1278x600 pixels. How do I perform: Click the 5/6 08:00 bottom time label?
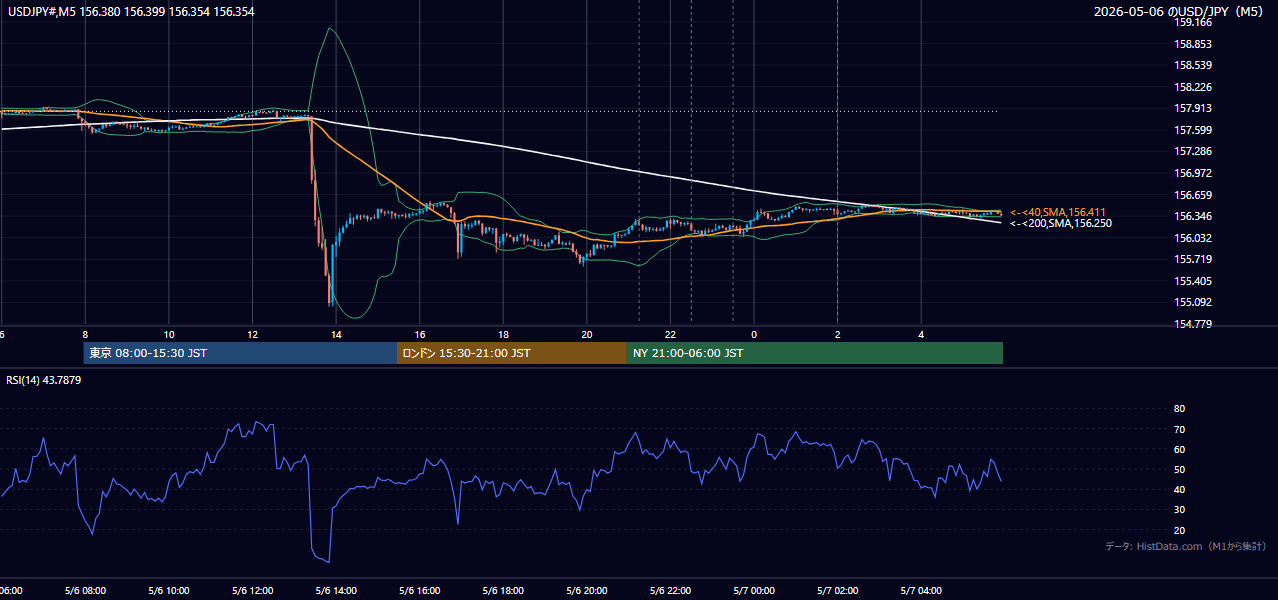pyautogui.click(x=84, y=591)
